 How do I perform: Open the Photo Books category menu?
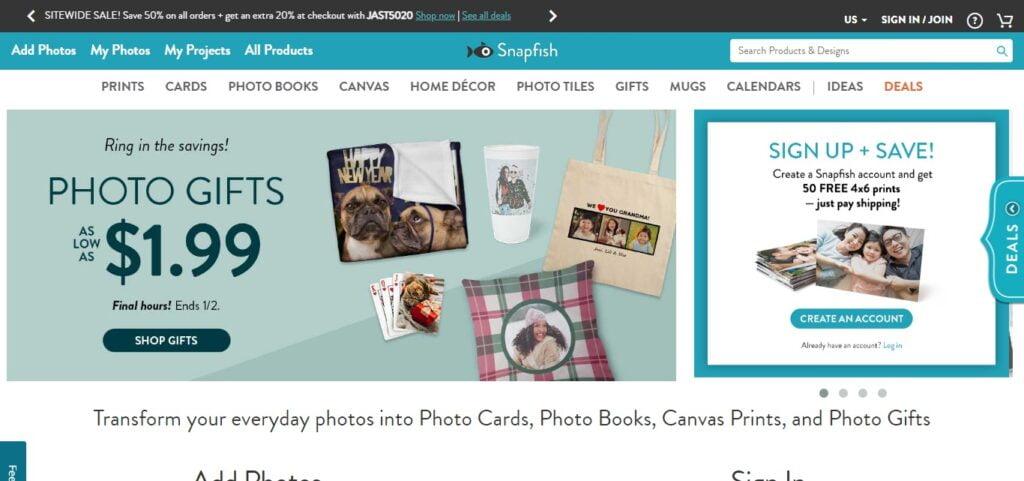[x=273, y=86]
